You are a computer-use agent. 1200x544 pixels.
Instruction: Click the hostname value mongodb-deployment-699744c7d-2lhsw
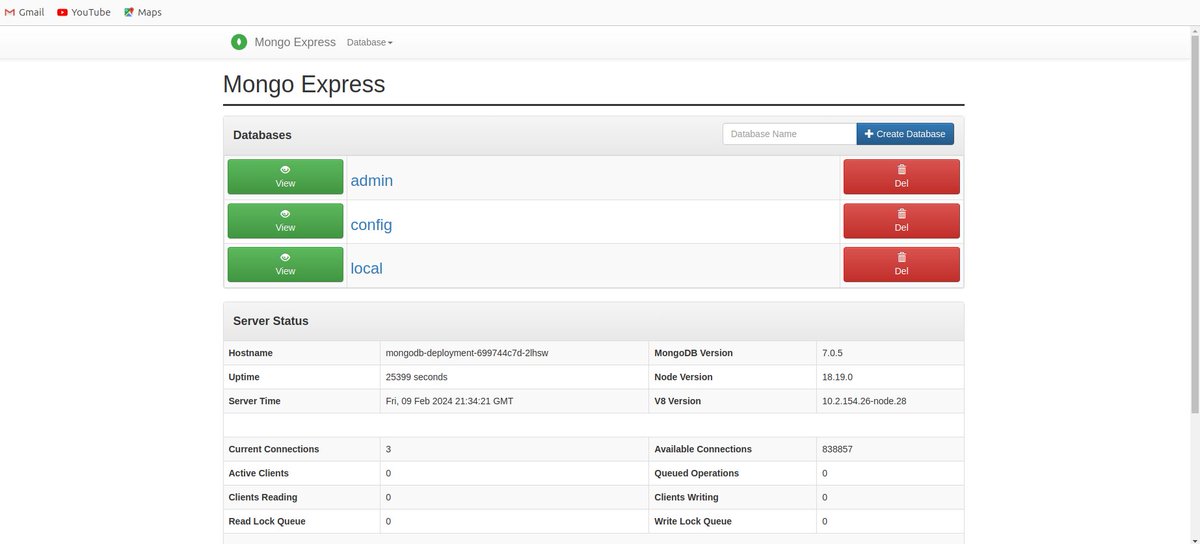467,353
